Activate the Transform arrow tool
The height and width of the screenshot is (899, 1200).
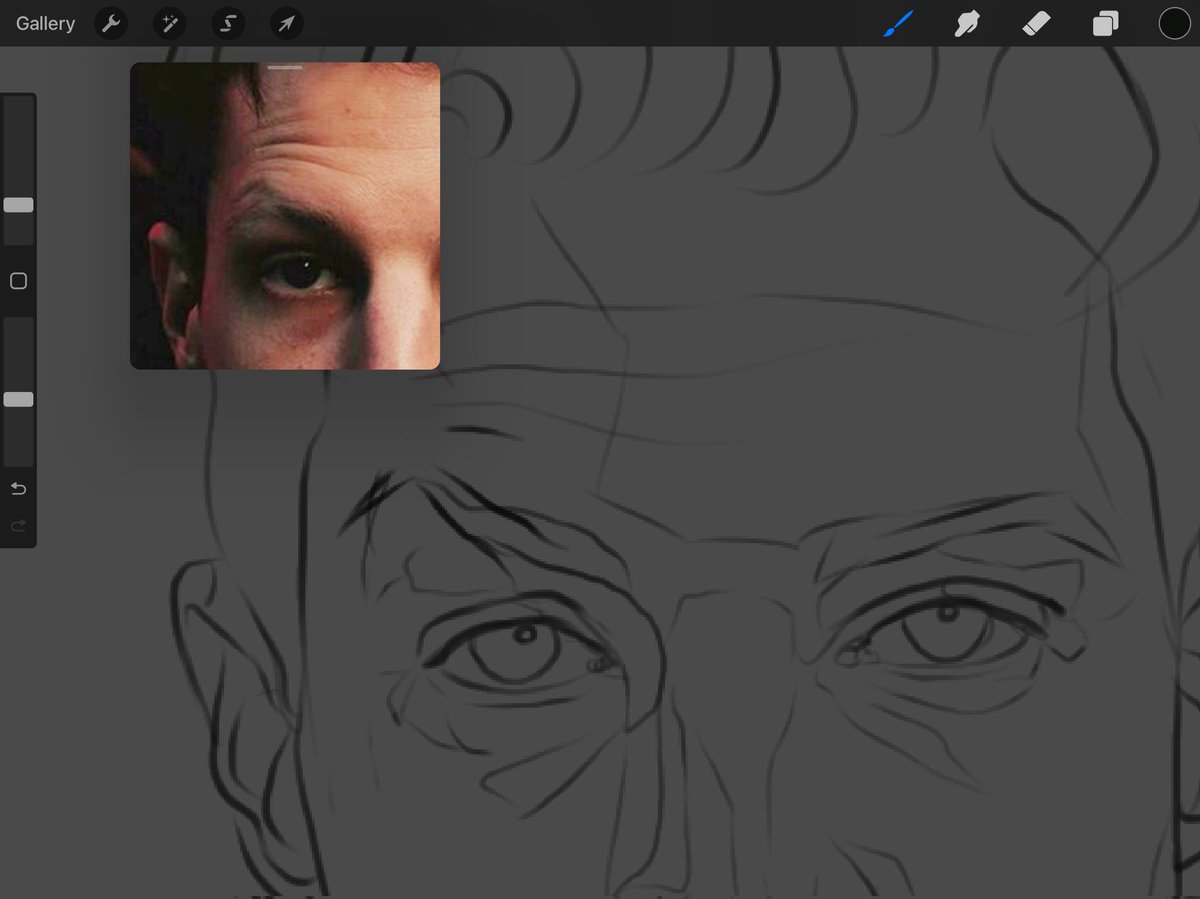tap(287, 23)
